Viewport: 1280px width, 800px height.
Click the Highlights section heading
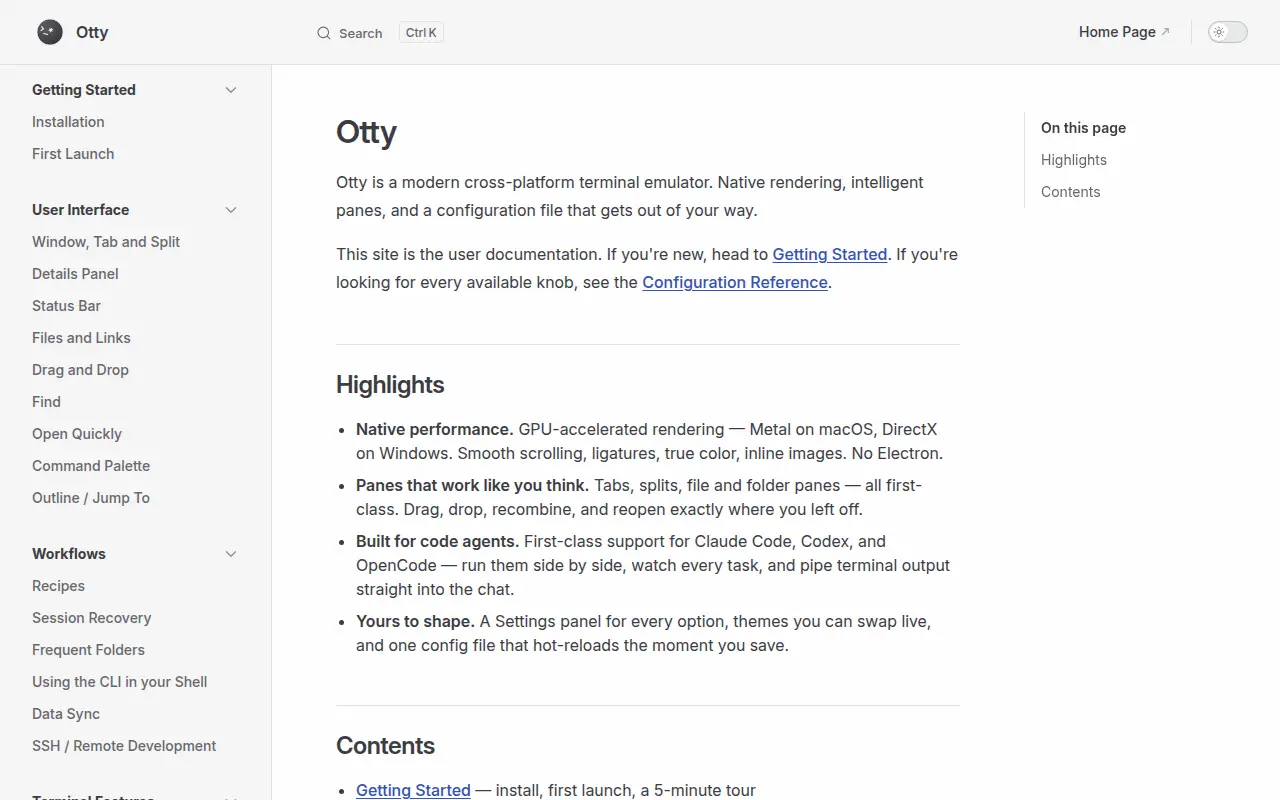point(390,385)
